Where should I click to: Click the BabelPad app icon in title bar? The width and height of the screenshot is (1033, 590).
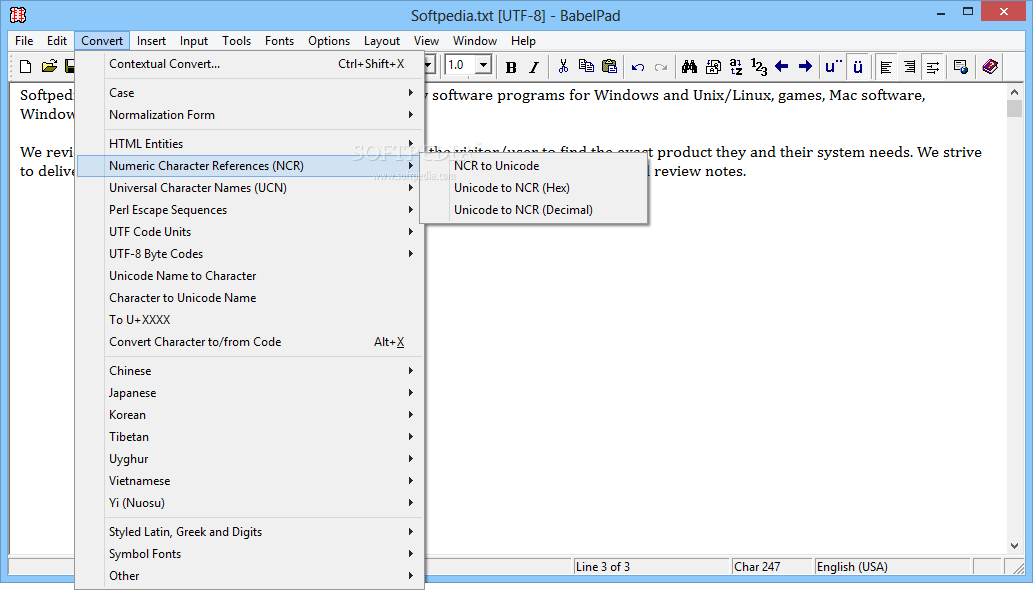18,14
